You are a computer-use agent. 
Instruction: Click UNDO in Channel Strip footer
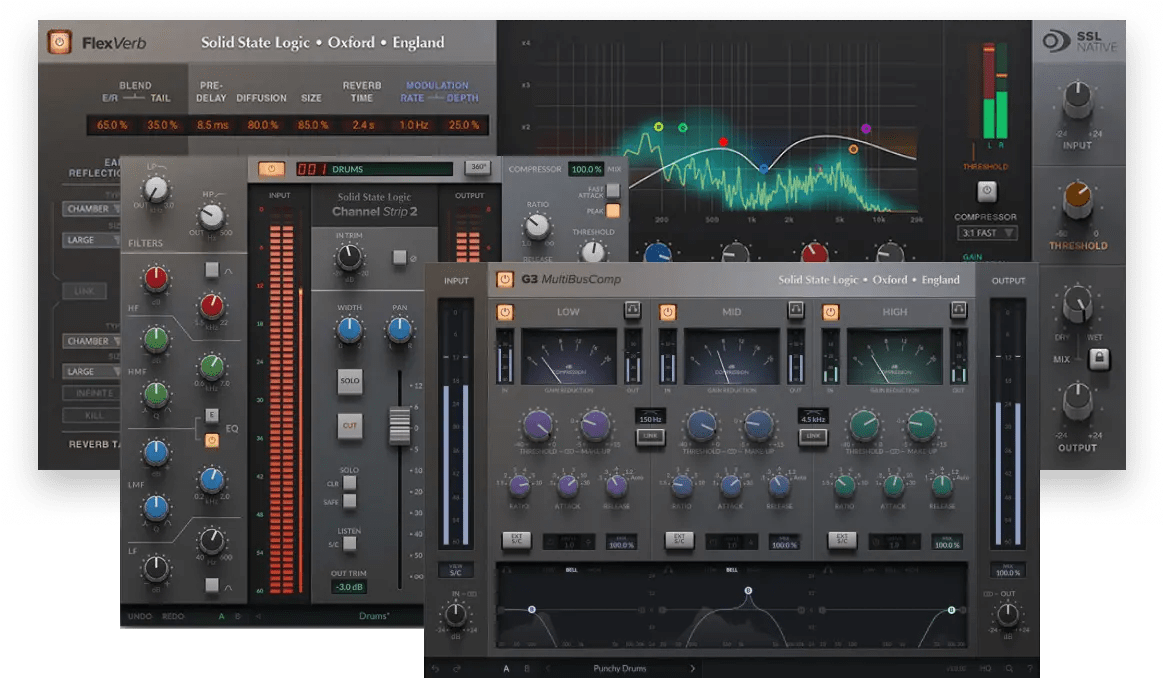[139, 616]
